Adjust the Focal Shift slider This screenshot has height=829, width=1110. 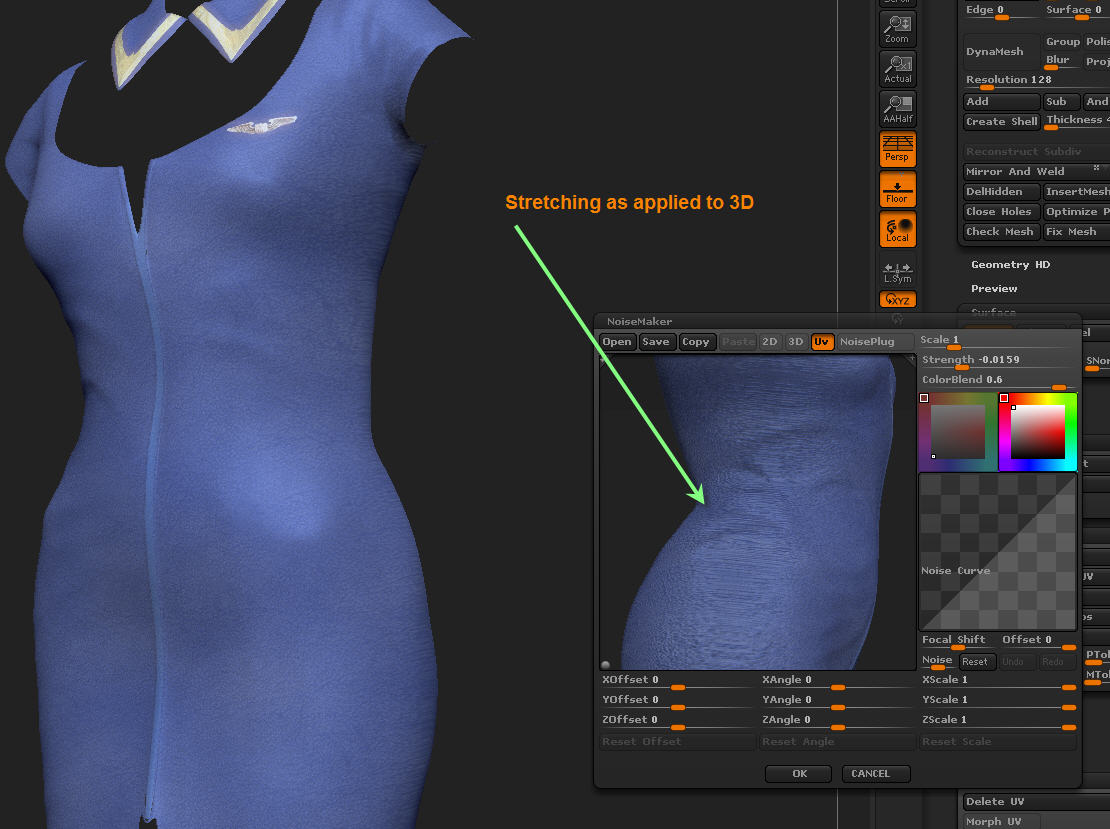coord(958,641)
